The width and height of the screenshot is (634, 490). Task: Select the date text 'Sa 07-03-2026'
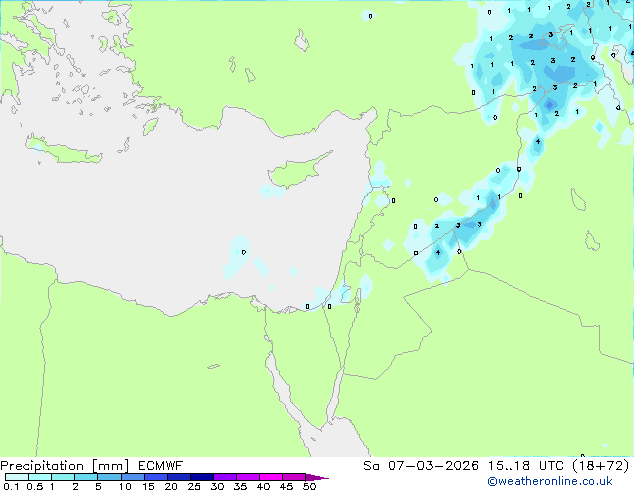coord(421,466)
